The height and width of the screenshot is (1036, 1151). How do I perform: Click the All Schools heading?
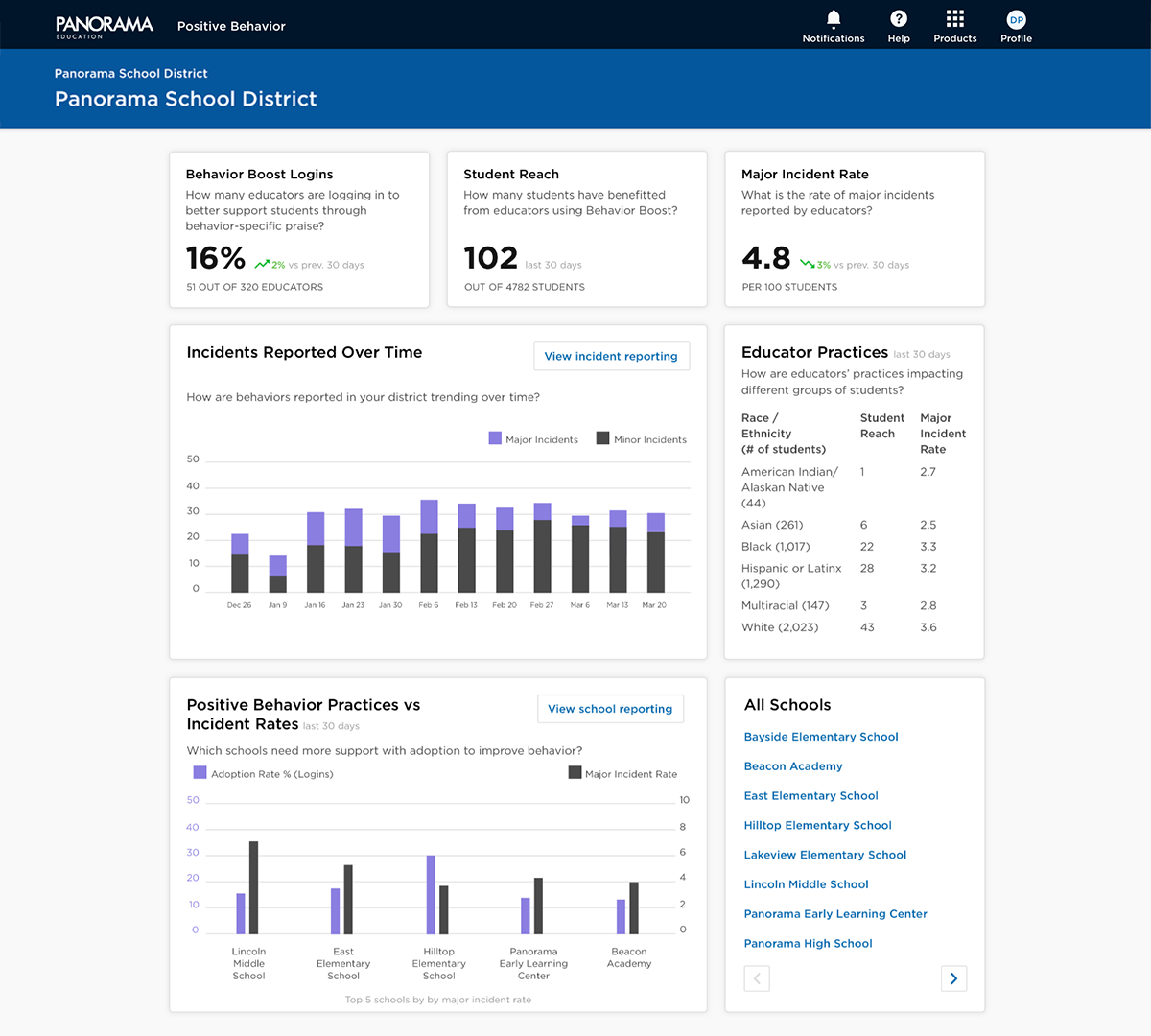coord(787,705)
